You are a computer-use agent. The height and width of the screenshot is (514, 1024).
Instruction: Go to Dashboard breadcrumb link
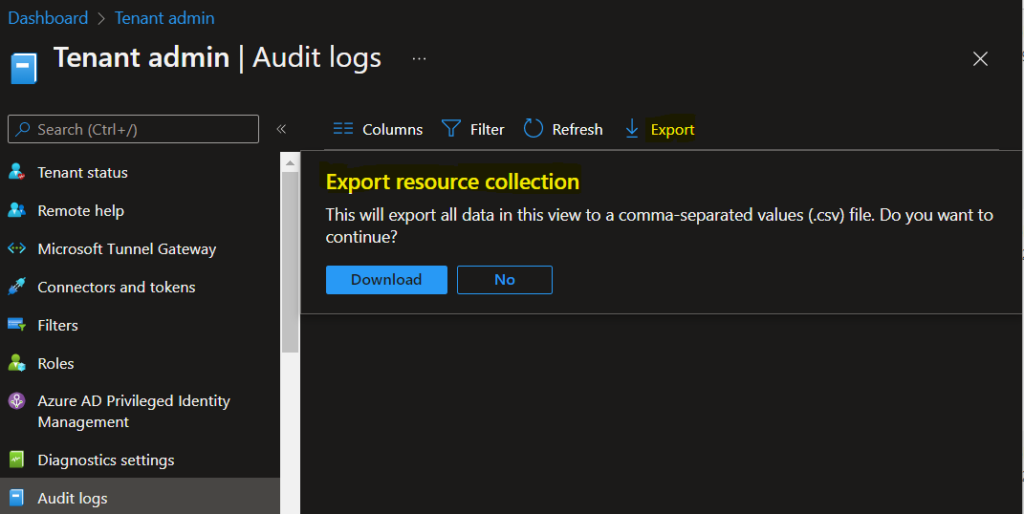[48, 18]
